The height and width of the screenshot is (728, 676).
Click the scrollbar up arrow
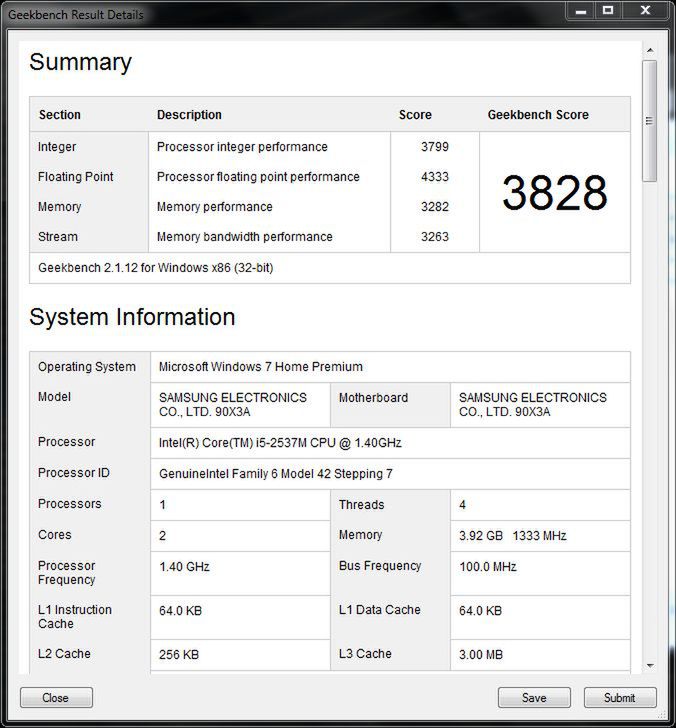[650, 50]
